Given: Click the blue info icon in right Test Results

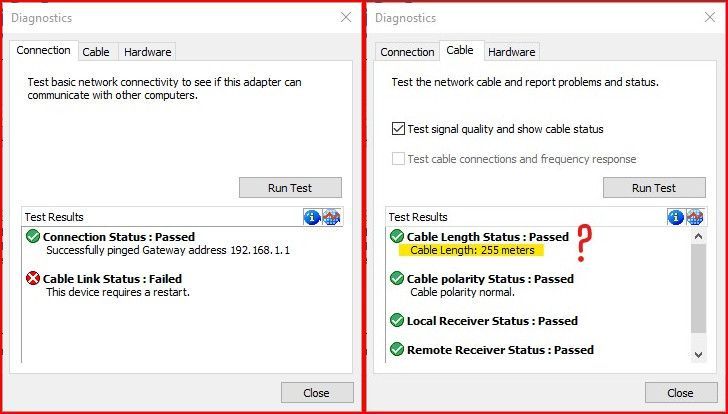Looking at the screenshot, I should [676, 217].
